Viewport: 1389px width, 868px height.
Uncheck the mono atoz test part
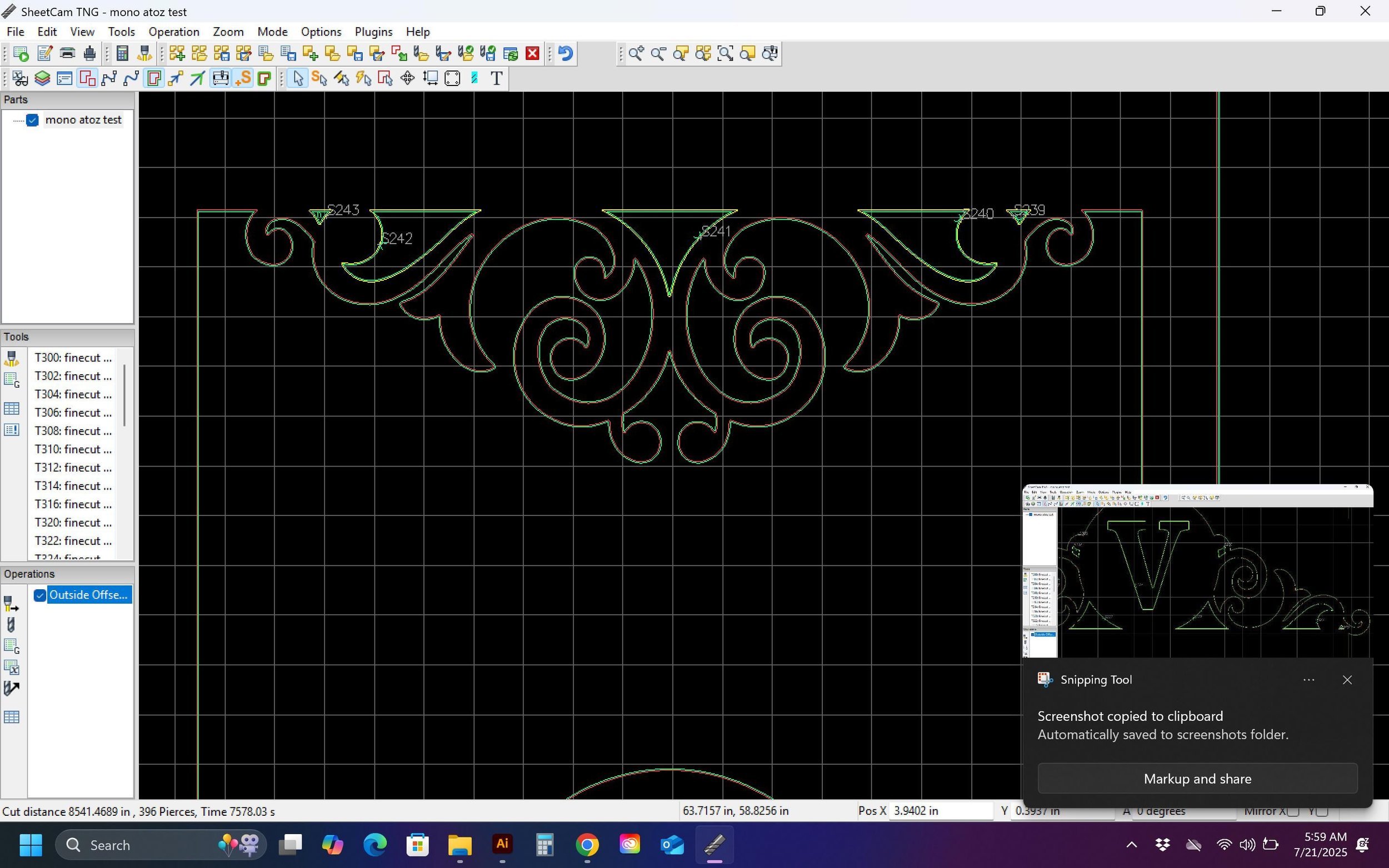click(x=32, y=120)
